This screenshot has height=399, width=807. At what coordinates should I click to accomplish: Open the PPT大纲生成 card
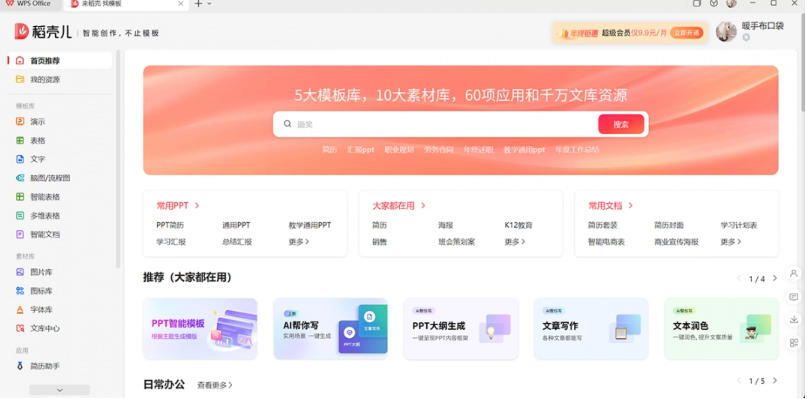(461, 328)
